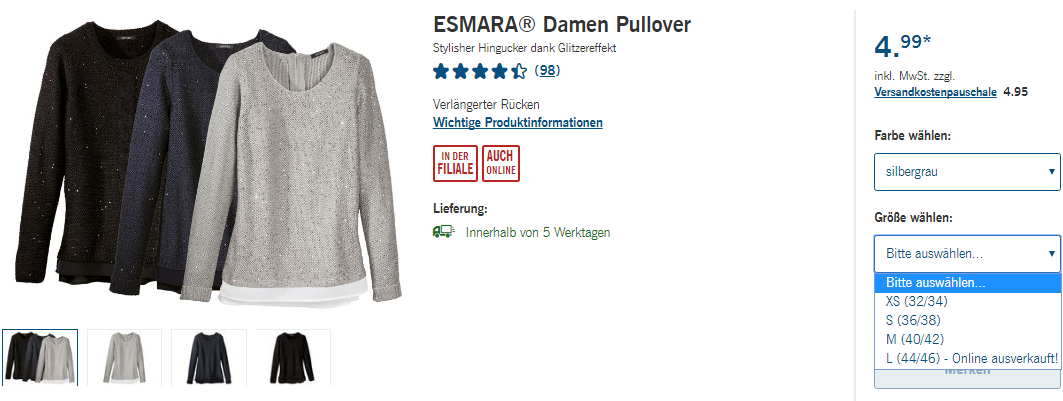Click the 'Auch Online' badge icon
This screenshot has height=401, width=1063.
501,163
